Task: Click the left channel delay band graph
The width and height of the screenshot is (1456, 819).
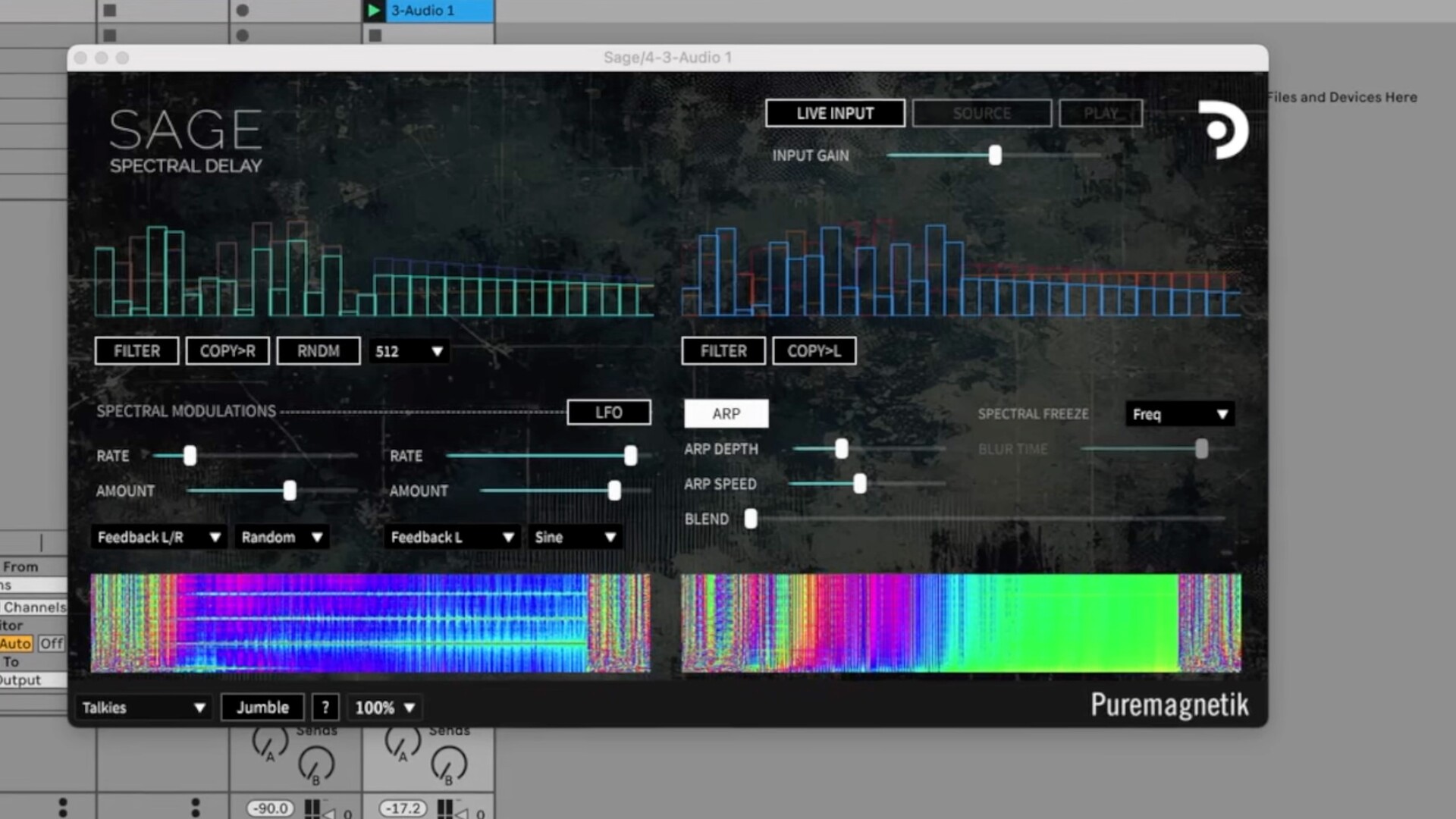Action: point(373,270)
